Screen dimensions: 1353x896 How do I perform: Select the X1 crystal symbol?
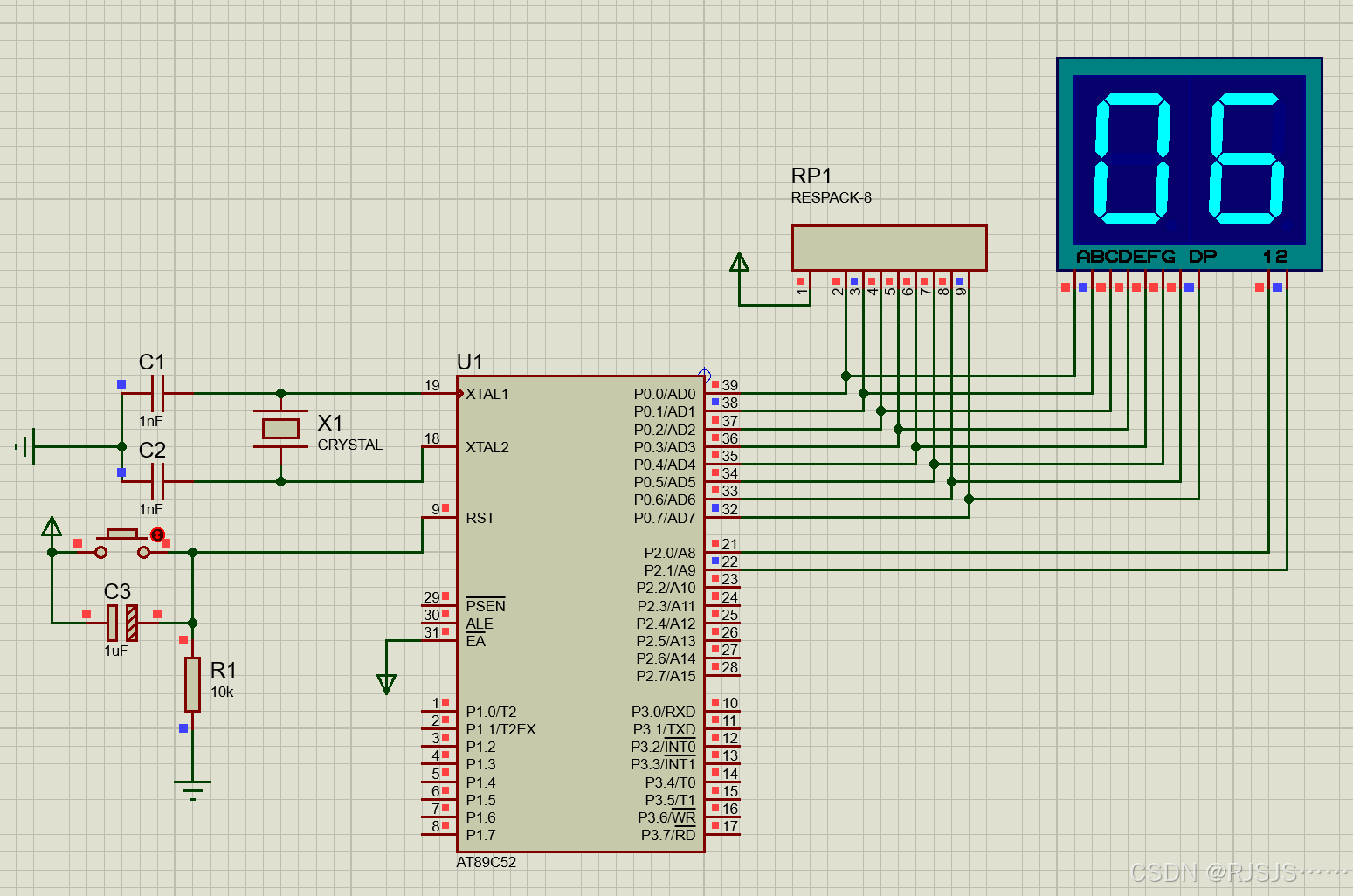[x=280, y=428]
